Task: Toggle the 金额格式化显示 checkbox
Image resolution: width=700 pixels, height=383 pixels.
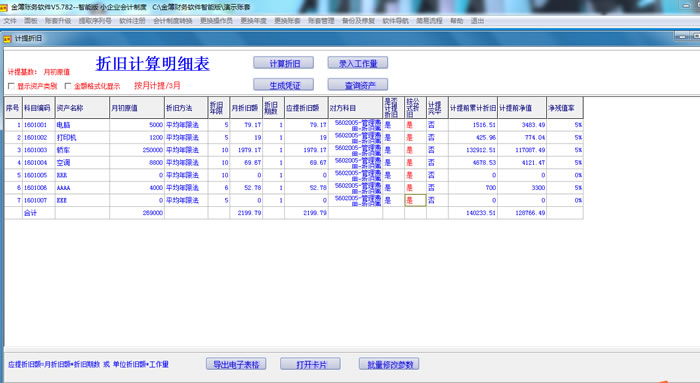Action: (68, 86)
